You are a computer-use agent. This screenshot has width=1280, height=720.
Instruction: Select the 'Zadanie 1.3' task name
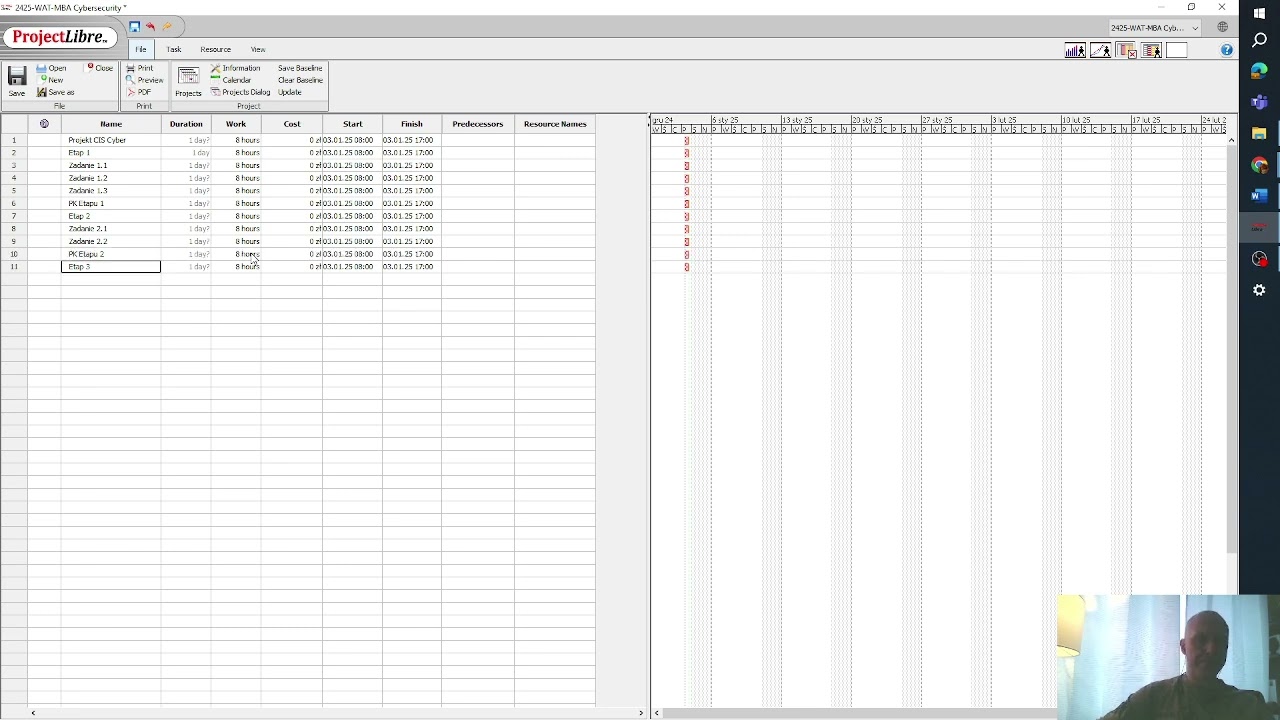coord(88,191)
